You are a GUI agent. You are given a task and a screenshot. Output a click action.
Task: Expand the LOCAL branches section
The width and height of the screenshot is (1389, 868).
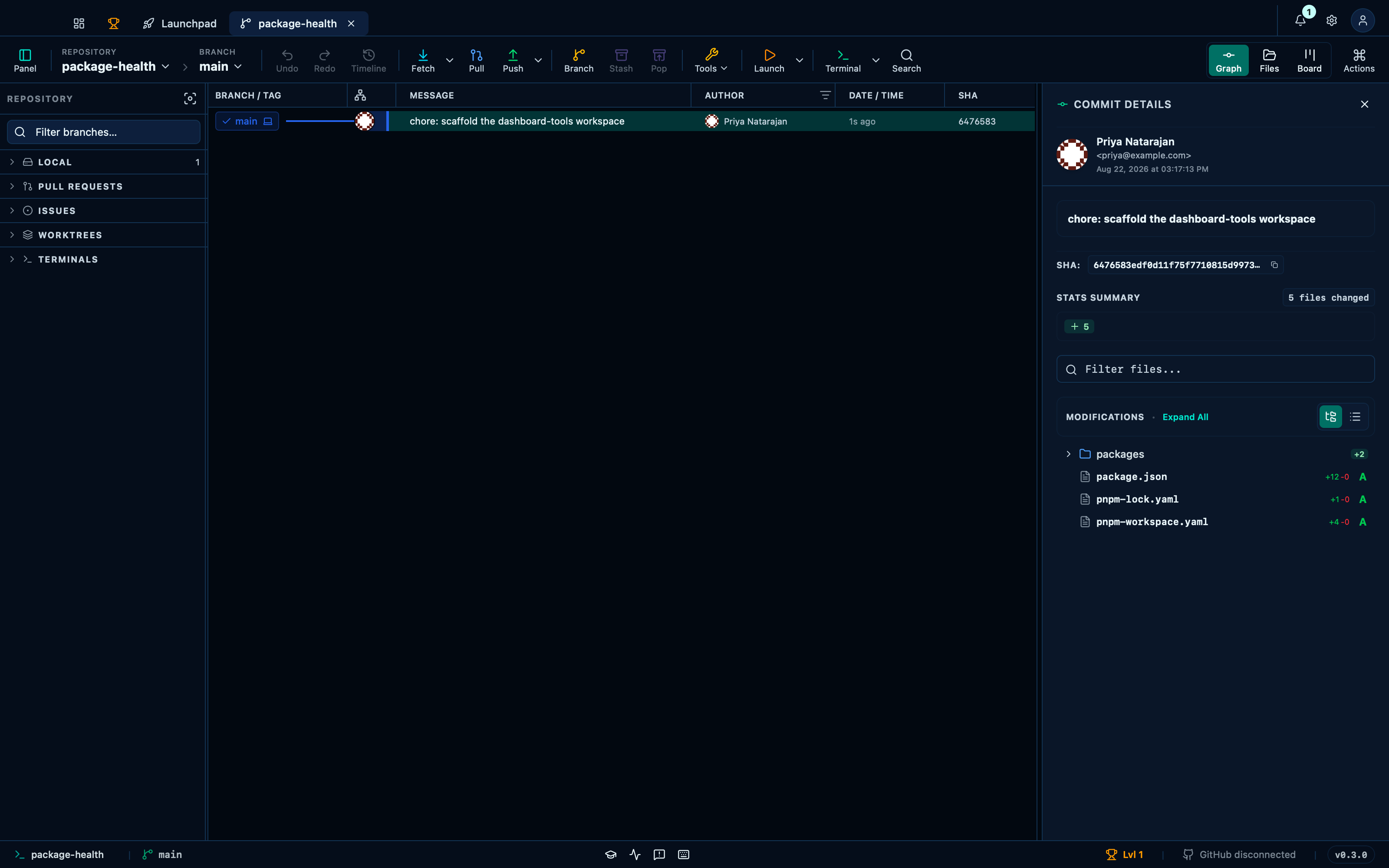coord(103,162)
